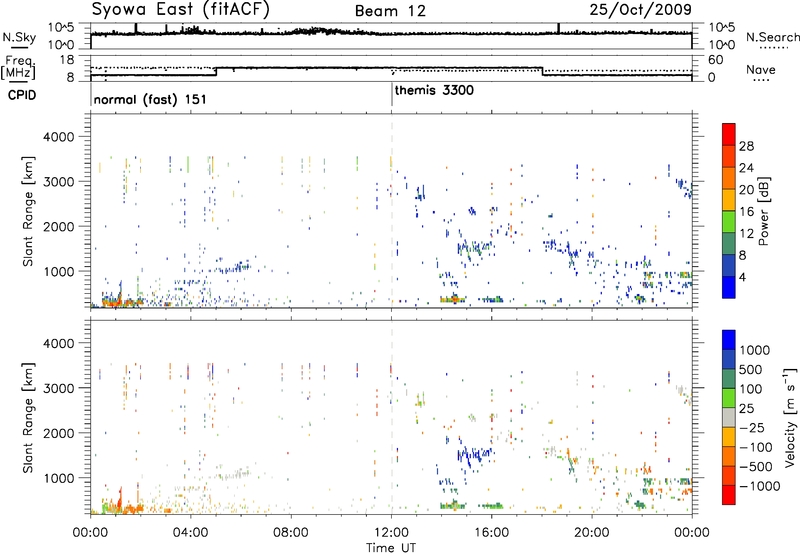This screenshot has height=554, width=800.
Task: Pick the red top segment of power color bar
Action: 729,134
